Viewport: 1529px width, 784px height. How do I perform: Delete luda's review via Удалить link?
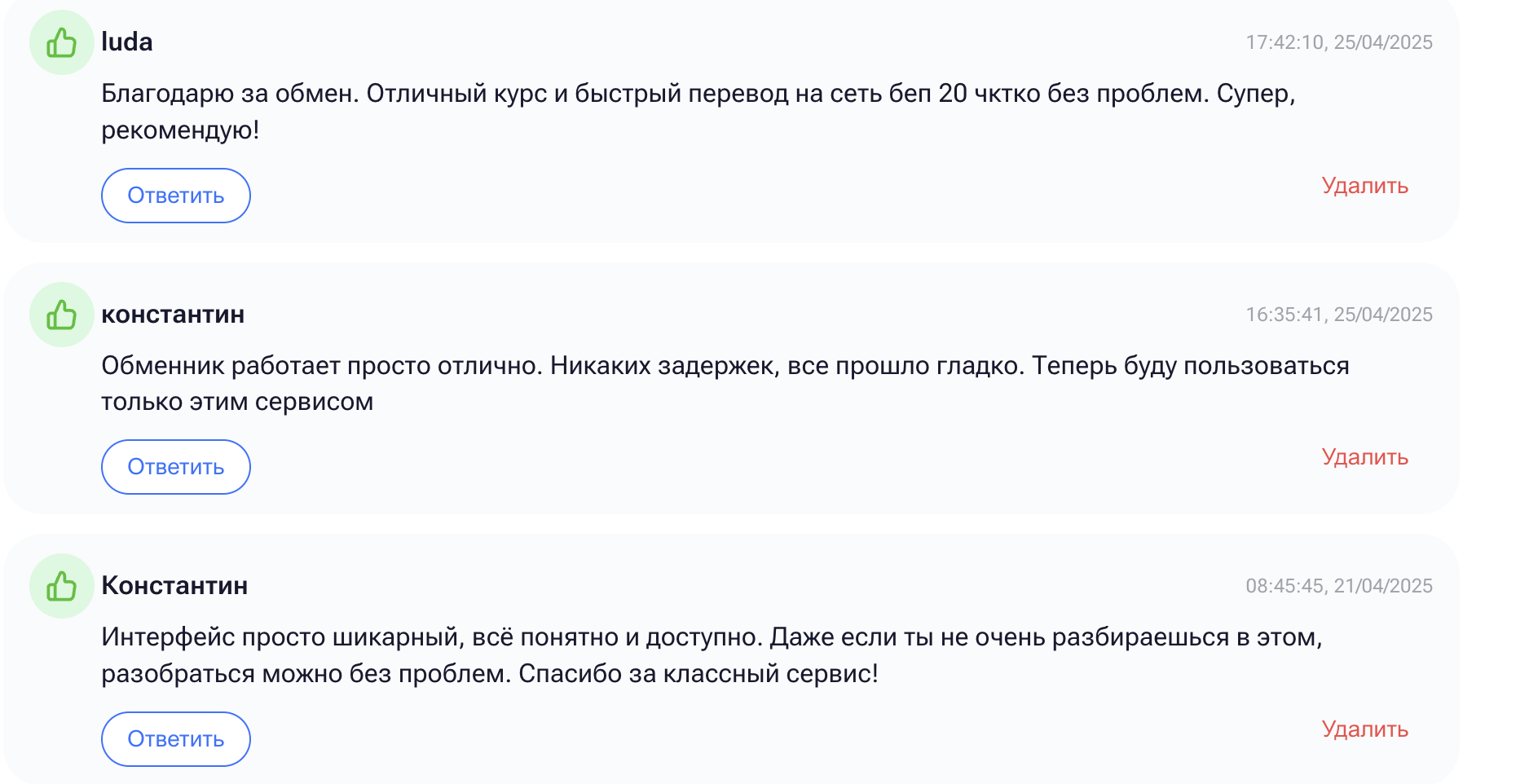click(x=1364, y=186)
